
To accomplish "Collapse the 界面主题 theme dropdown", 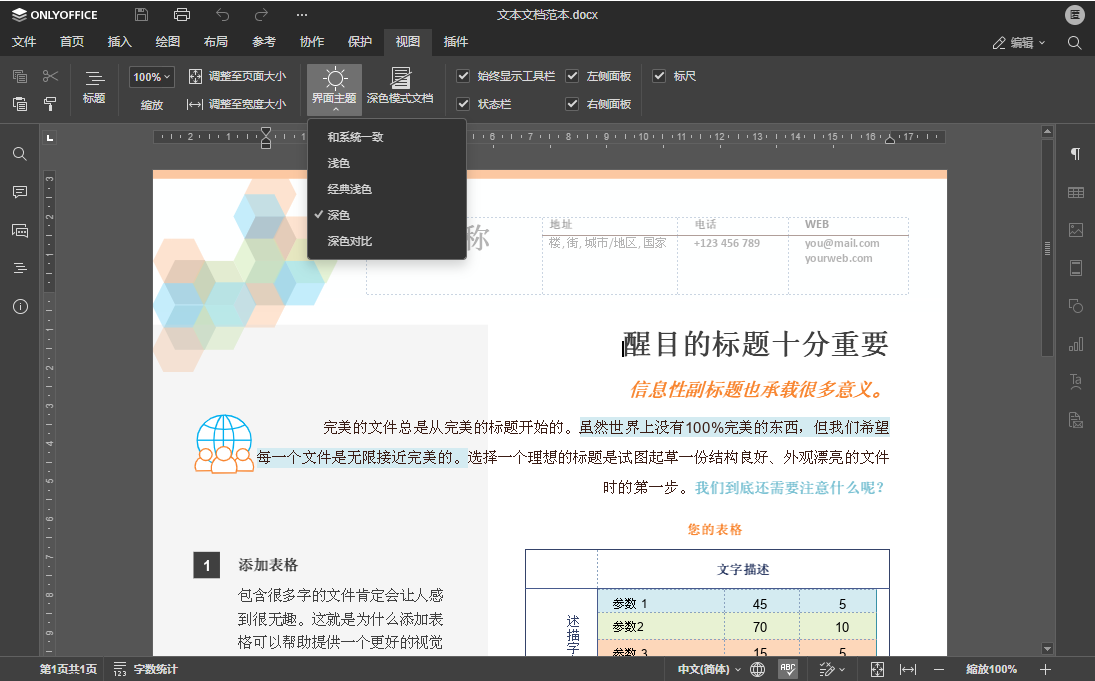I will [x=335, y=89].
